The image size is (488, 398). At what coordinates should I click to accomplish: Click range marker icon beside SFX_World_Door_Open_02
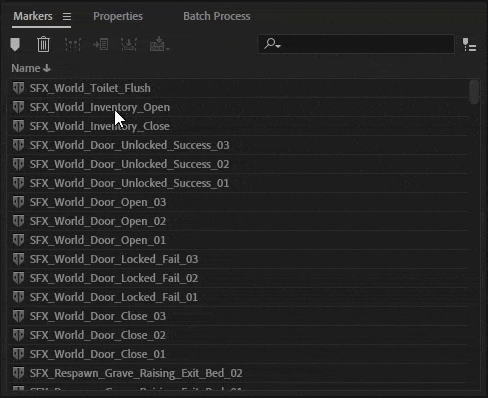coord(18,221)
